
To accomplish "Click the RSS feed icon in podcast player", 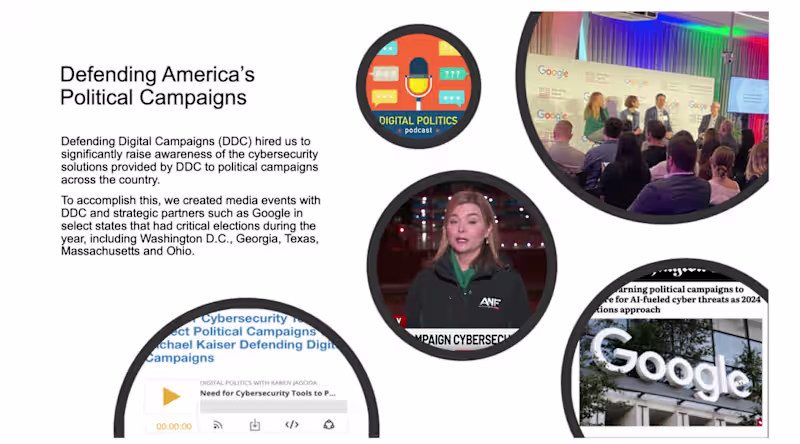I will click(x=218, y=425).
